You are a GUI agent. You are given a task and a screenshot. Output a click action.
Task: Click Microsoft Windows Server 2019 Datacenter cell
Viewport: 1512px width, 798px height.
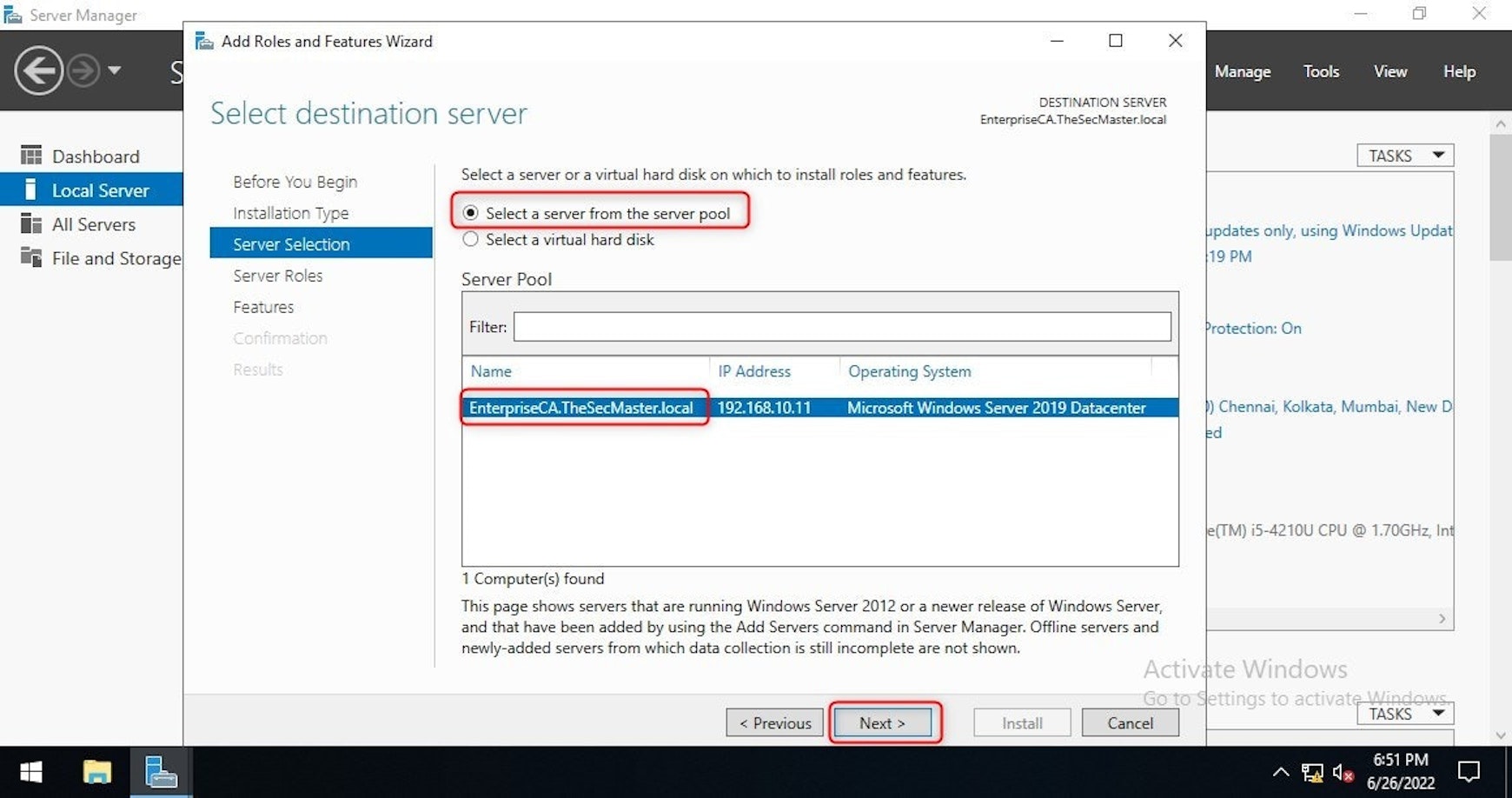(x=997, y=407)
